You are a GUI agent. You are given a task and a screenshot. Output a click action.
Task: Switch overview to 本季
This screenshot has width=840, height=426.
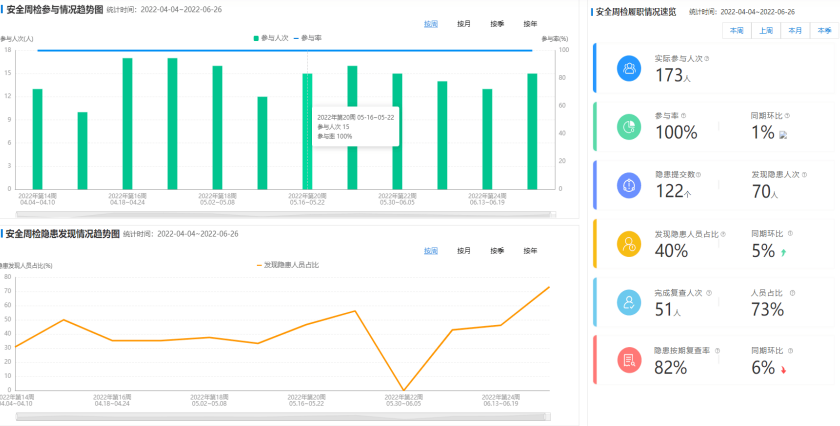[824, 31]
